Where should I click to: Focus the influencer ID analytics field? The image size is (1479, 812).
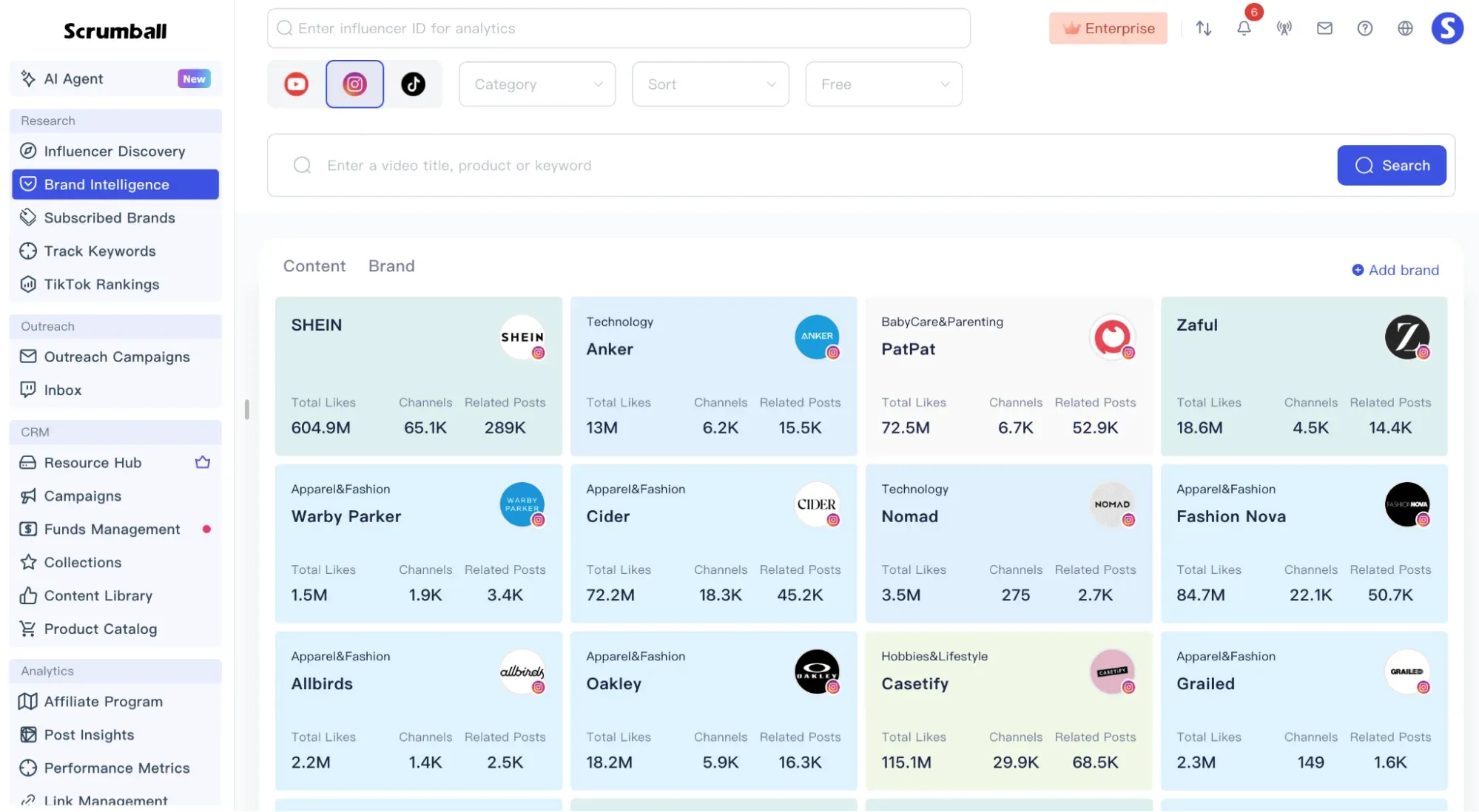(x=619, y=28)
